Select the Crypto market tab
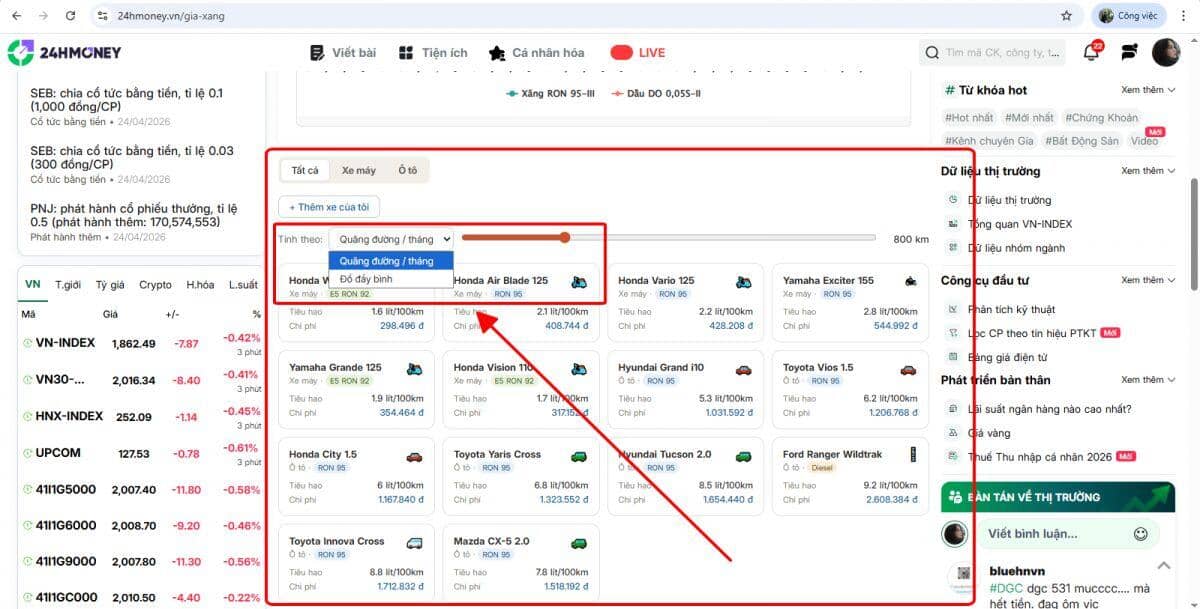1200x609 pixels. (155, 285)
